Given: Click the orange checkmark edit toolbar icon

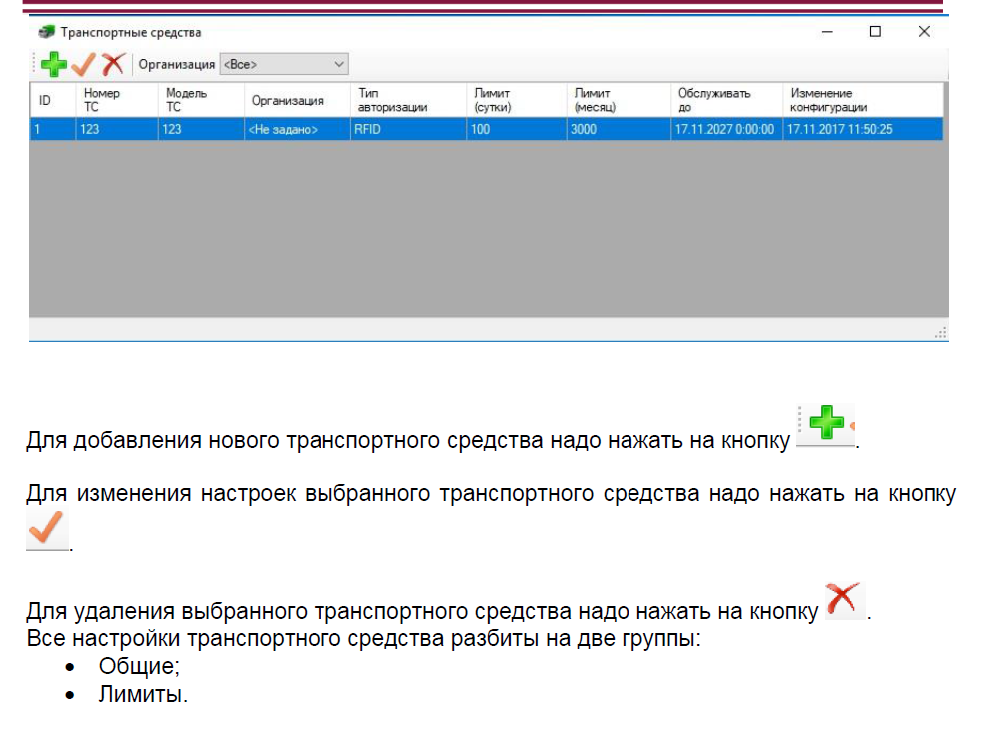Looking at the screenshot, I should click(83, 64).
